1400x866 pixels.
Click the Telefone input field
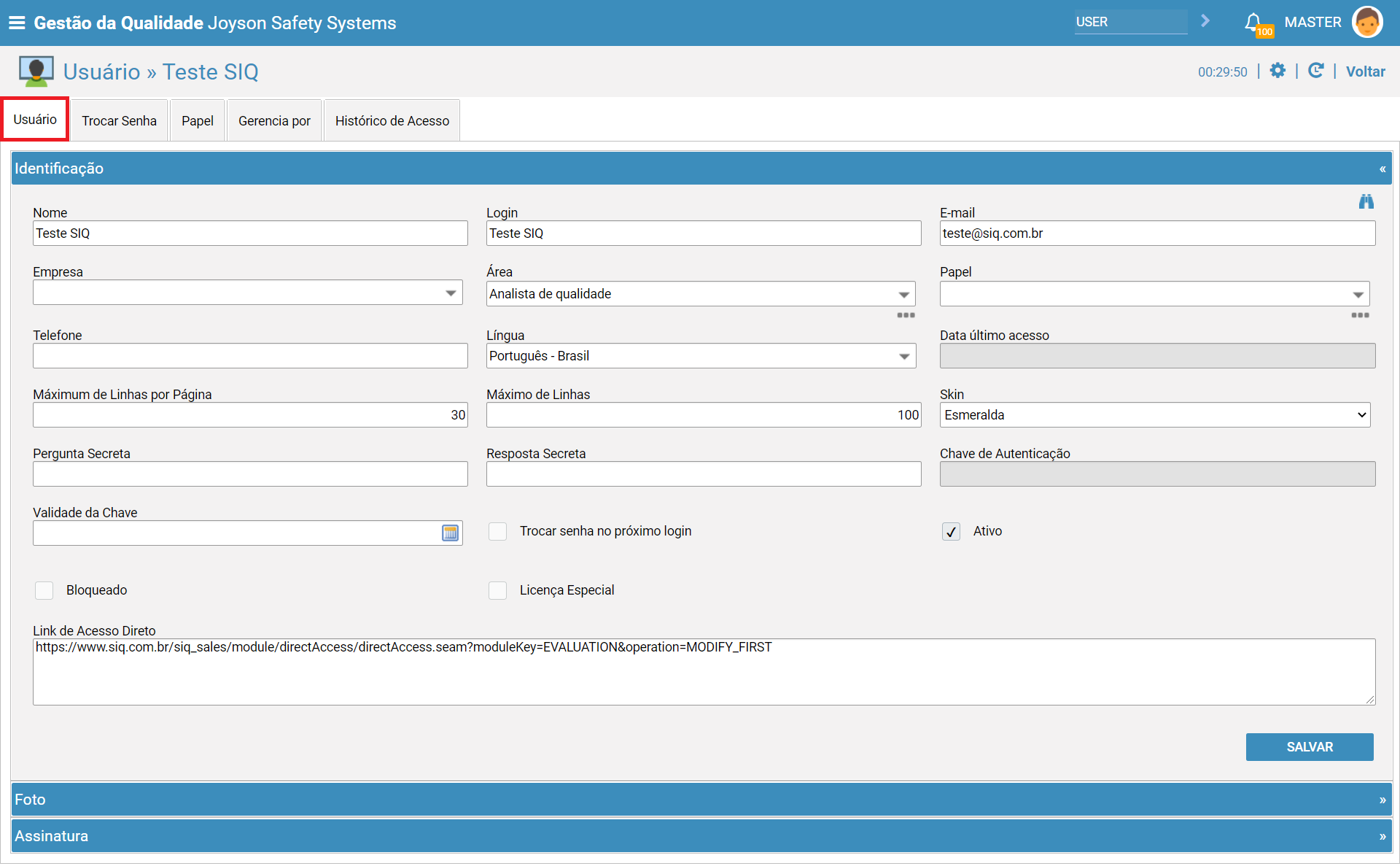pos(250,356)
